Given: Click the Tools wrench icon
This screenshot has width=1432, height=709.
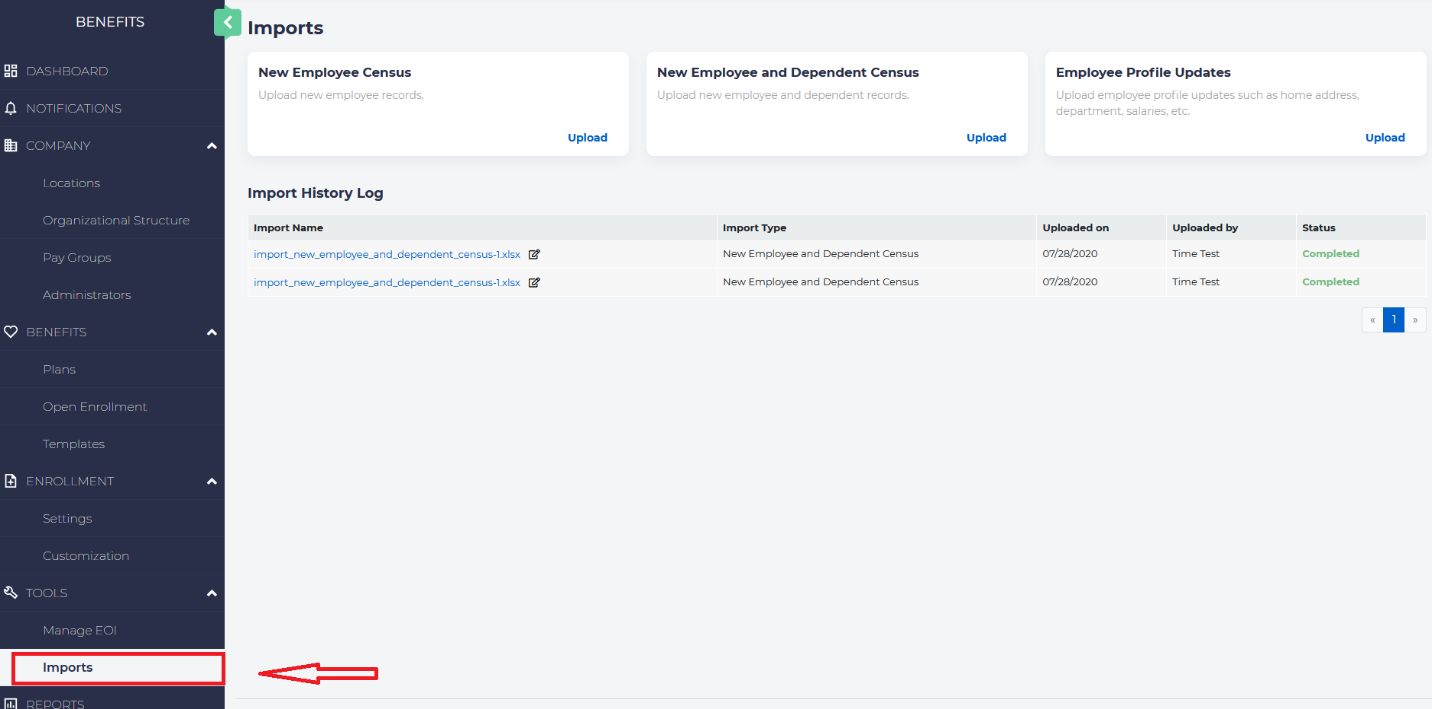Looking at the screenshot, I should pyautogui.click(x=11, y=593).
